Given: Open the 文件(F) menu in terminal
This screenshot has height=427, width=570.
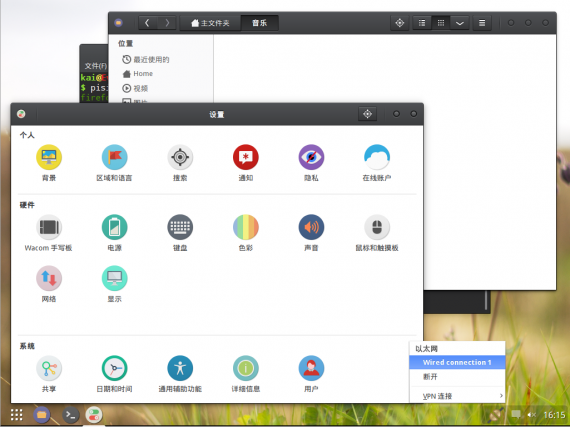Looking at the screenshot, I should click(96, 66).
